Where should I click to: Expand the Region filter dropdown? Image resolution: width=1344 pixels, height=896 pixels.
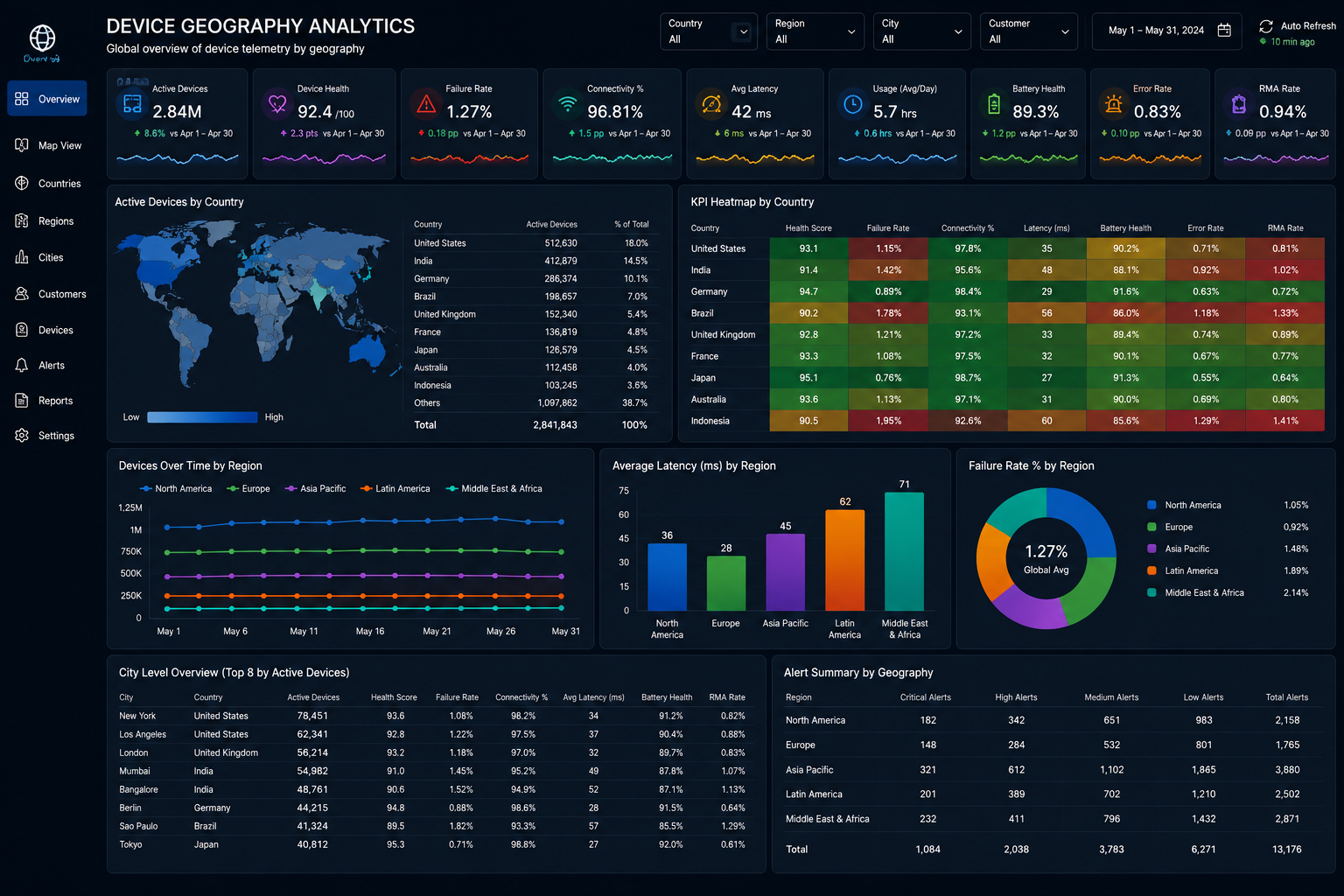point(815,31)
